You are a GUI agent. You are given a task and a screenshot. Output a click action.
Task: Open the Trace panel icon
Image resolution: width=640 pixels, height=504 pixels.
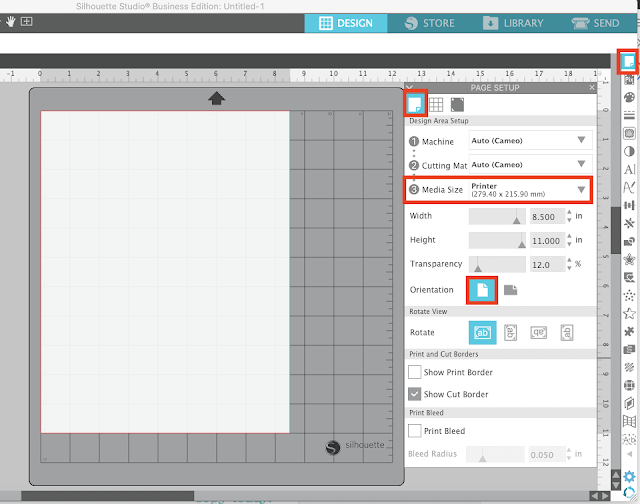(x=629, y=133)
